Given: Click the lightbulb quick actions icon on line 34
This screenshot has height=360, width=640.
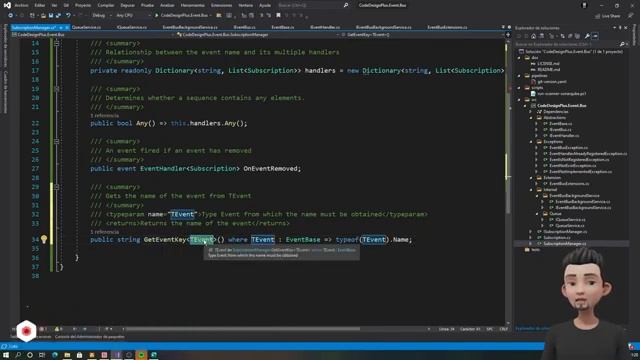Looking at the screenshot, I should (44, 239).
